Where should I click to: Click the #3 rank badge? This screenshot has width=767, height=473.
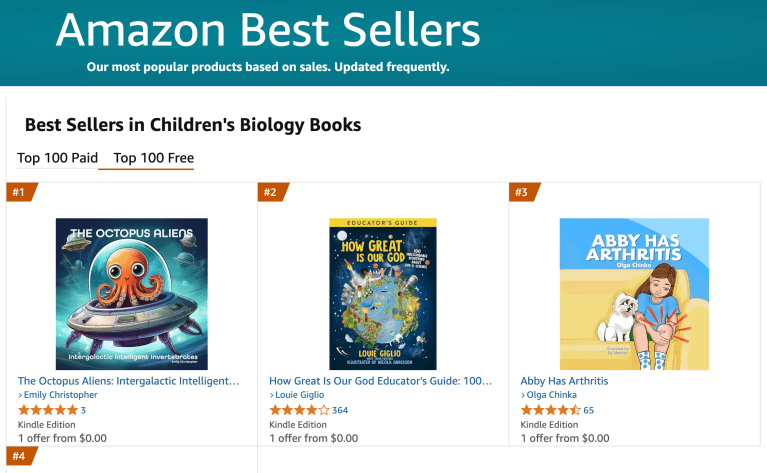pyautogui.click(x=522, y=192)
